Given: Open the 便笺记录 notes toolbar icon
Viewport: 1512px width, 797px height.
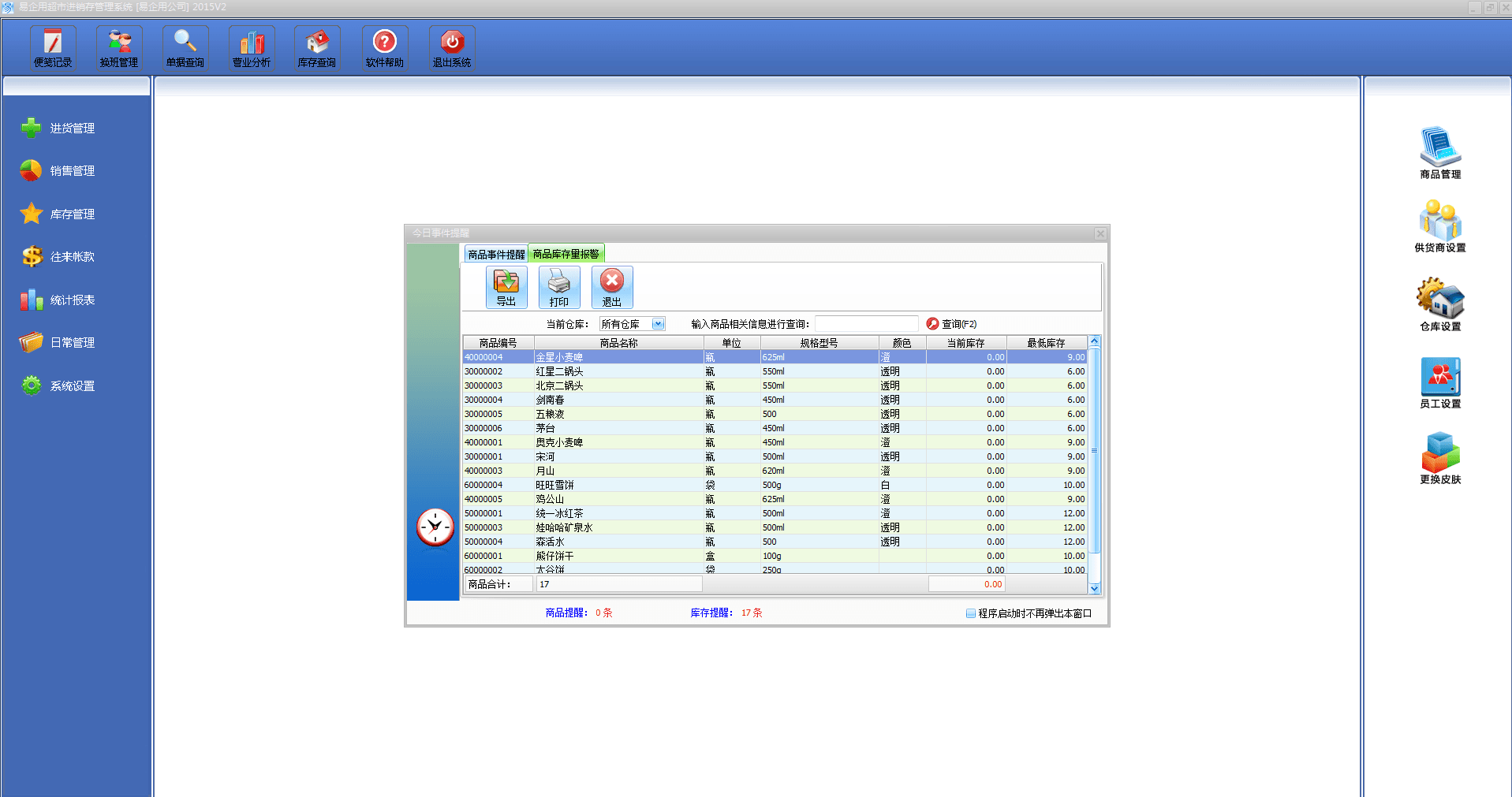Looking at the screenshot, I should click(53, 48).
